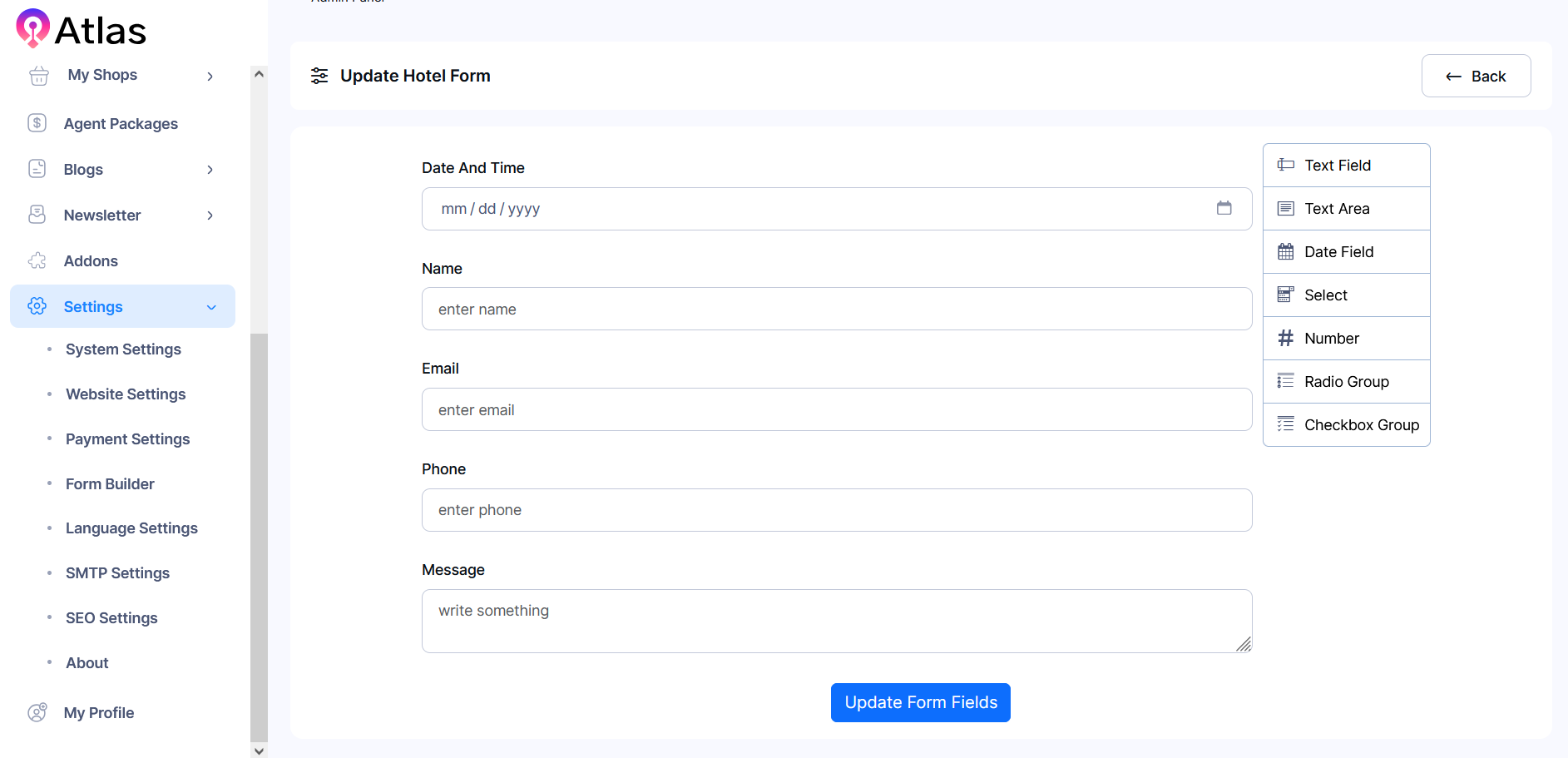Open Website Settings
This screenshot has height=758, width=1568.
(126, 394)
